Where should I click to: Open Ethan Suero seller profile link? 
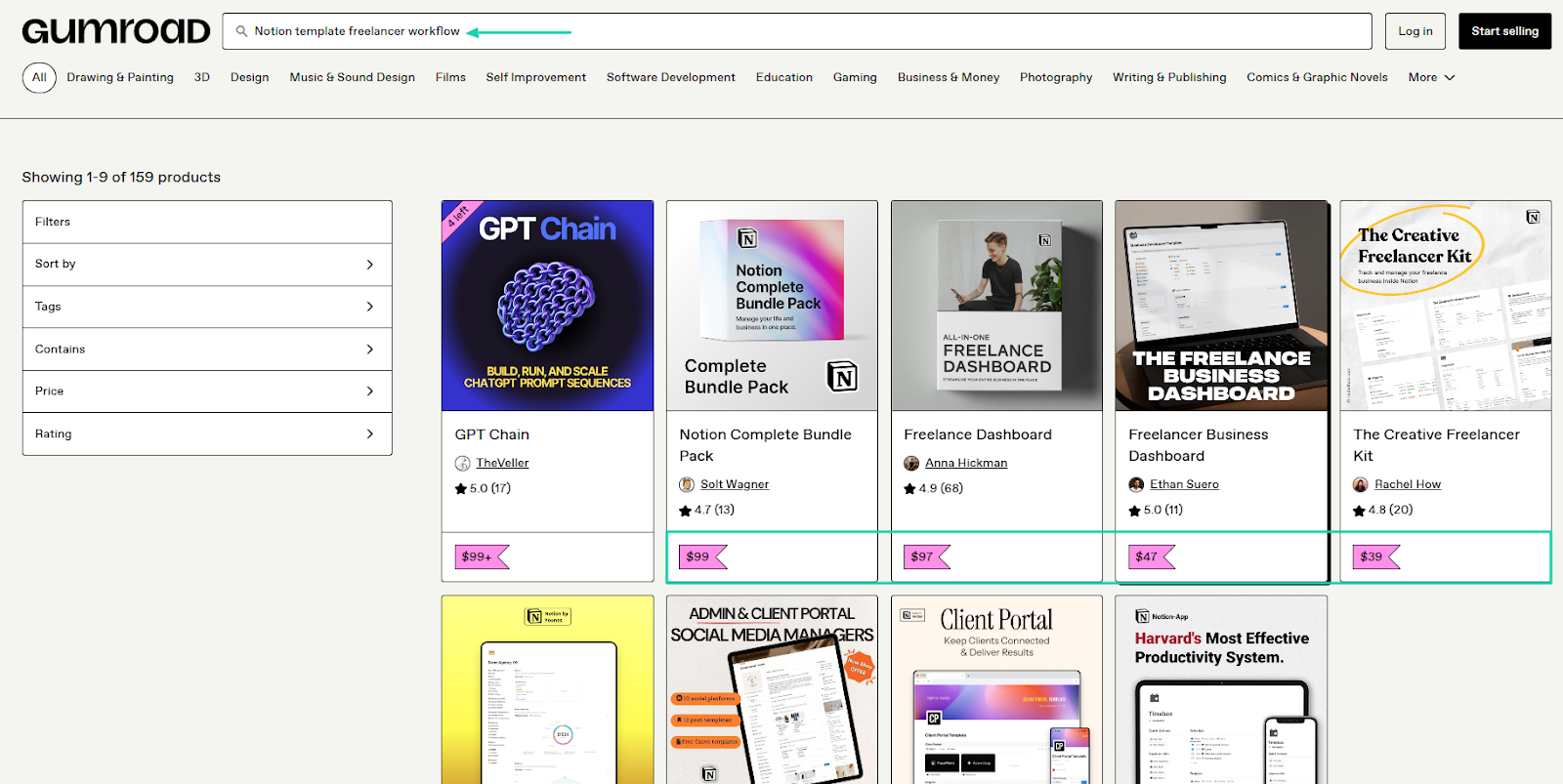pyautogui.click(x=1184, y=484)
